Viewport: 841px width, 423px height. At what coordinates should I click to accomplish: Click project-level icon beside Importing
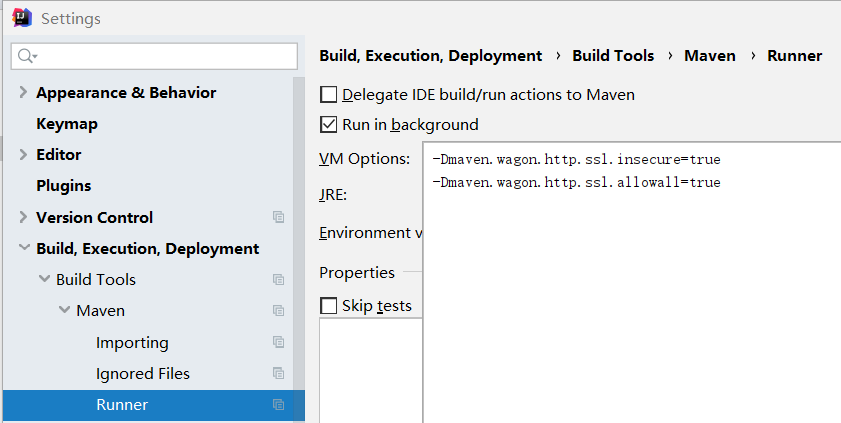278,342
